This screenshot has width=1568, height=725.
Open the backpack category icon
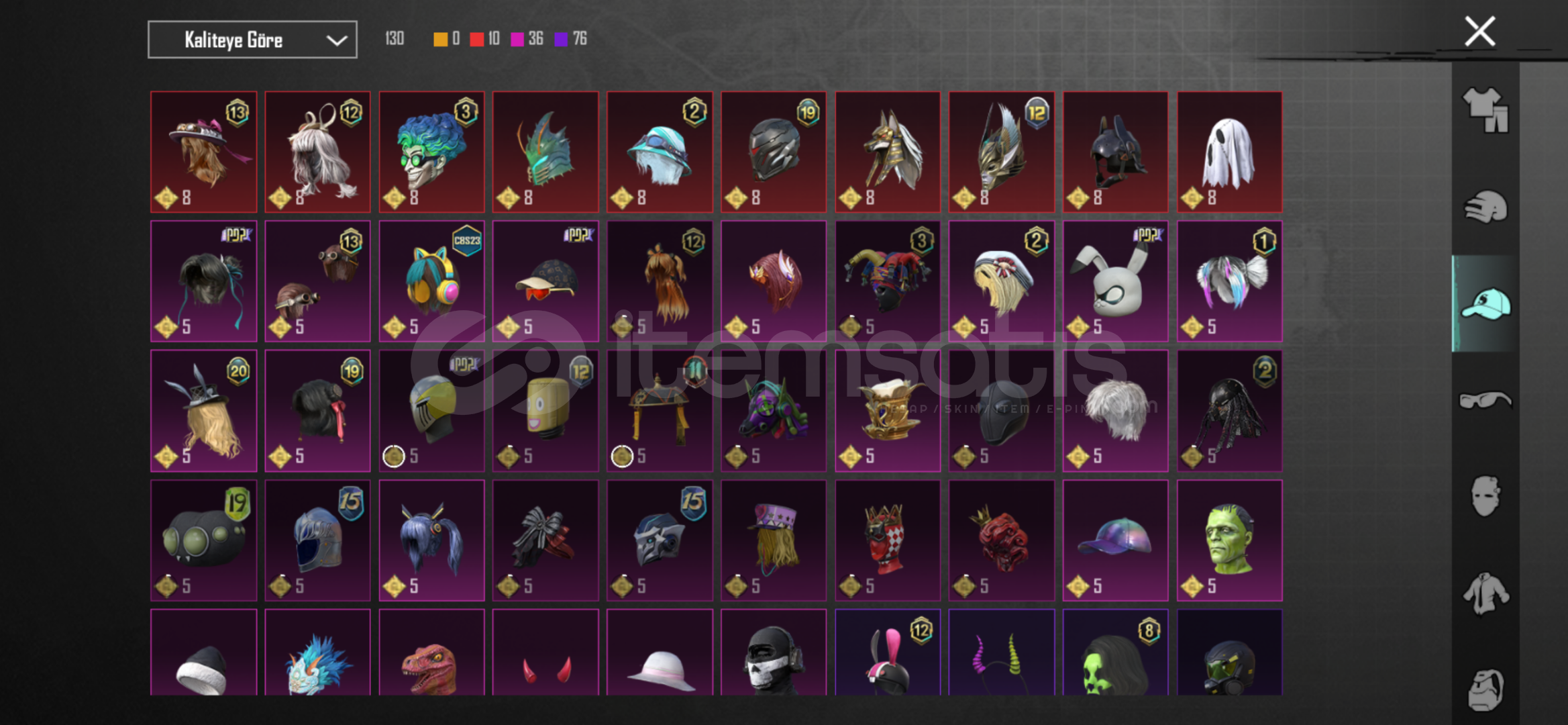[x=1485, y=689]
